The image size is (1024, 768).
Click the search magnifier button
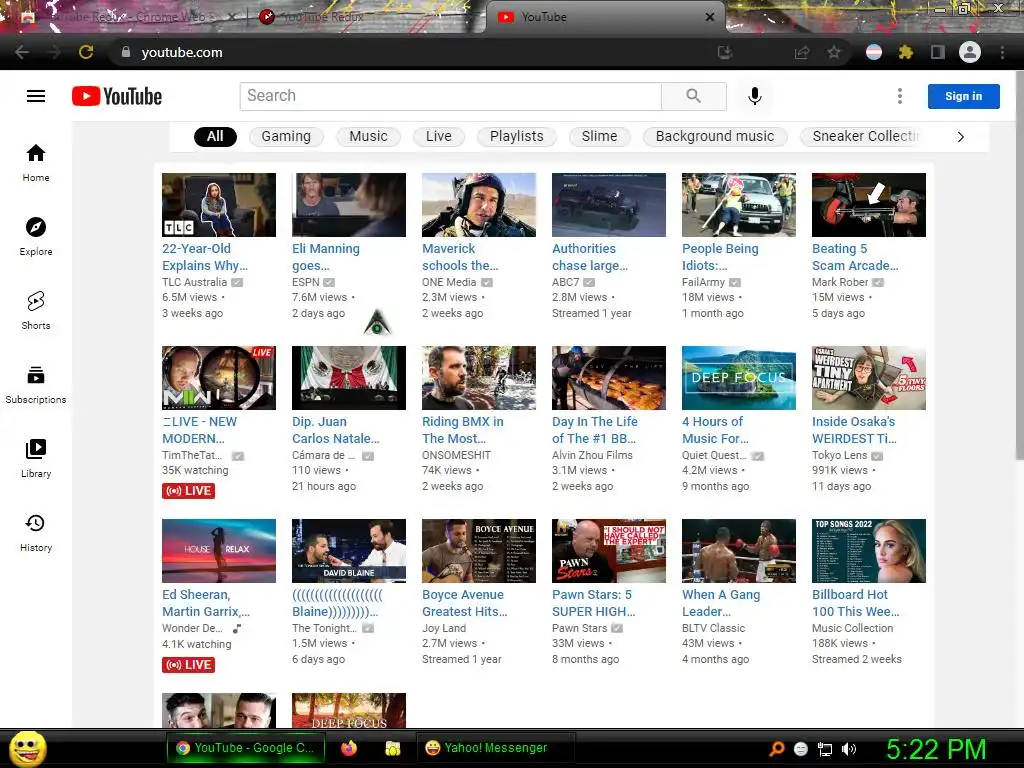[694, 96]
